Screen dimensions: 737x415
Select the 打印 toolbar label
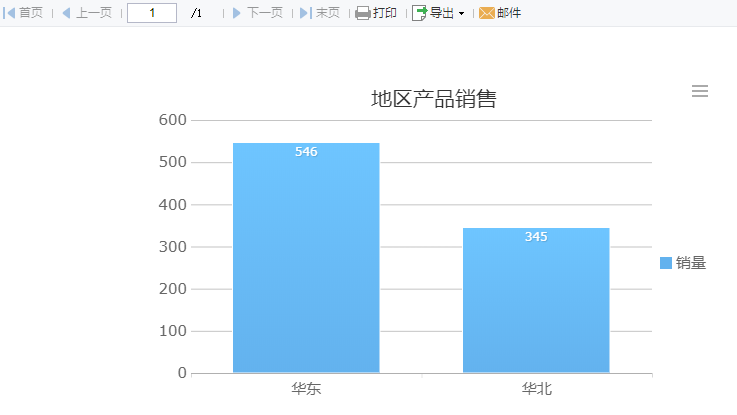click(x=385, y=13)
